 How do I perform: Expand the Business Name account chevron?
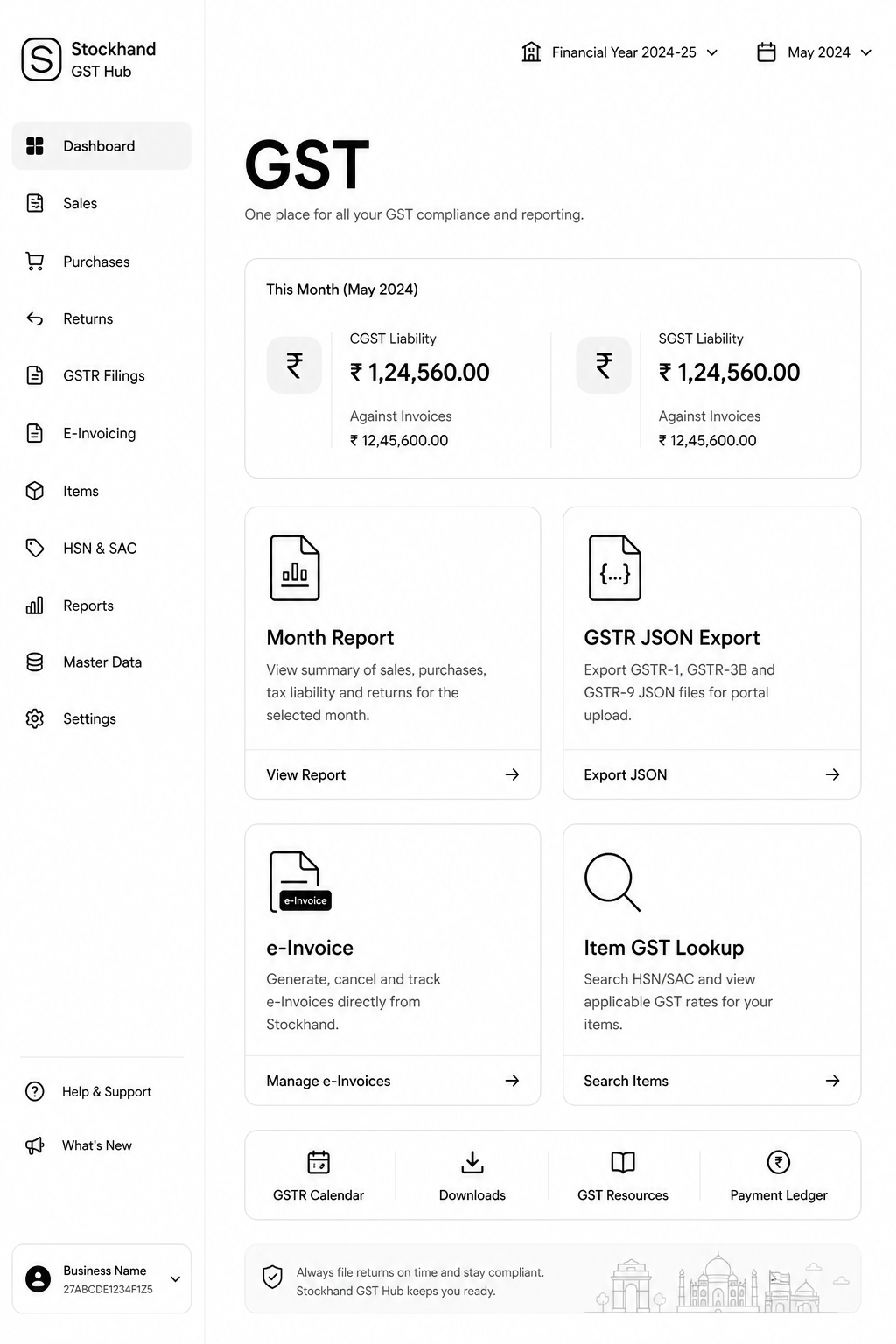click(x=175, y=1279)
